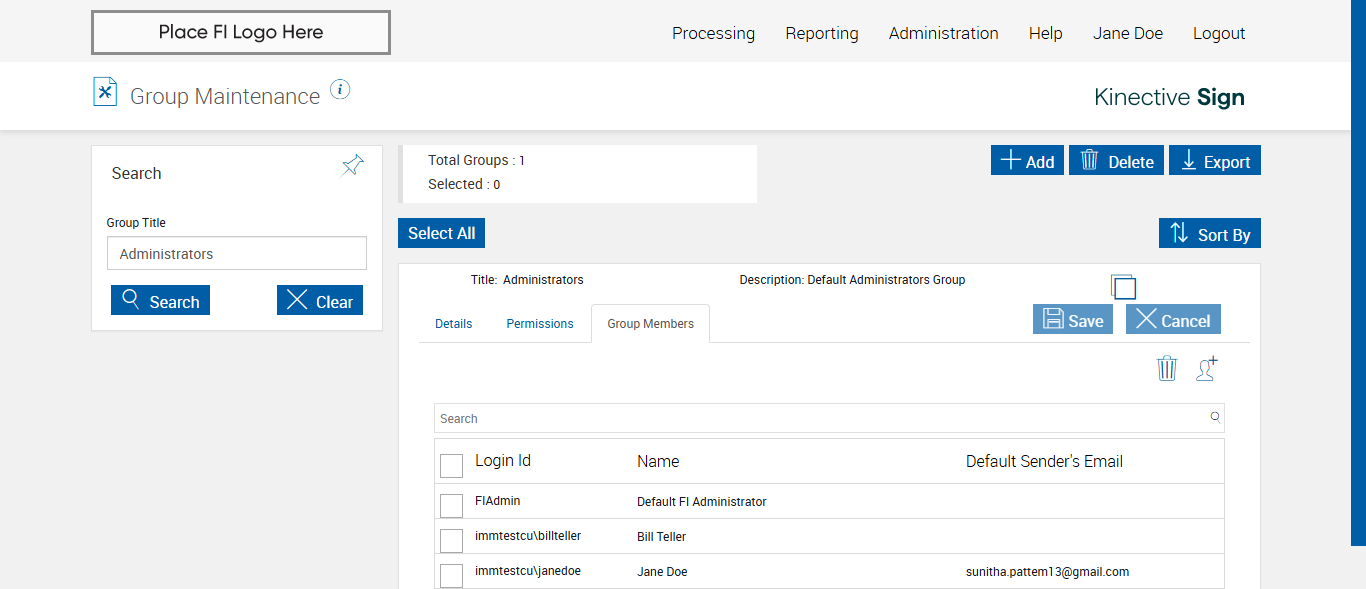Click the Group Maintenance page icon
This screenshot has height=589, width=1366.
(x=105, y=92)
